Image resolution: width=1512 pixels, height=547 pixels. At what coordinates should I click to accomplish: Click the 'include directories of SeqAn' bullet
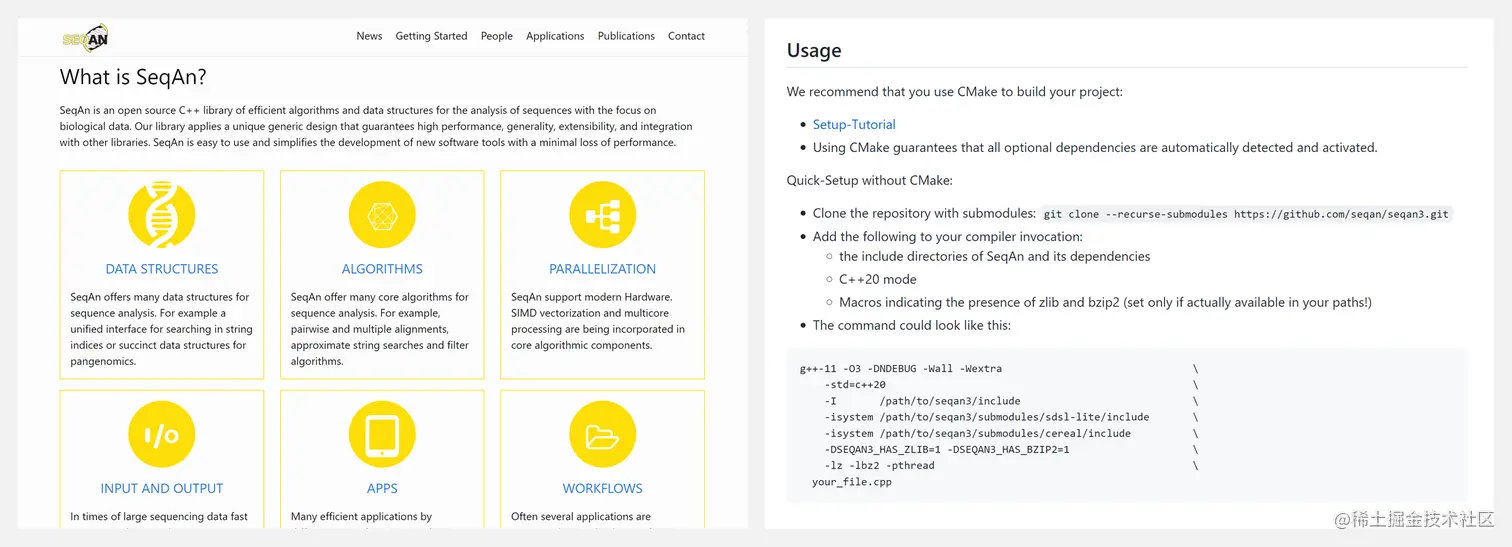[x=995, y=256]
